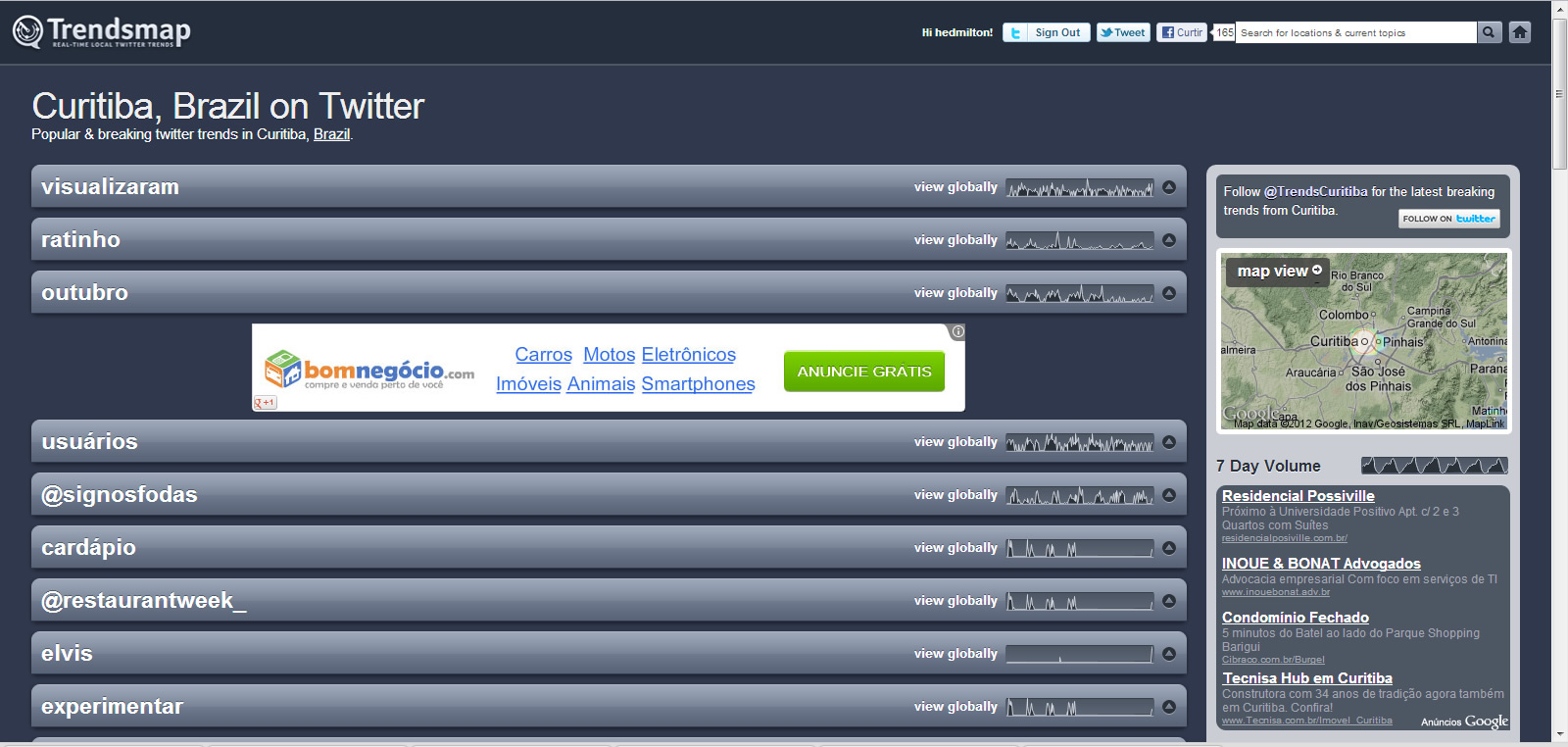Click ANUNCIE GRÁTIS green ad button
The width and height of the screenshot is (1568, 747).
tap(863, 372)
